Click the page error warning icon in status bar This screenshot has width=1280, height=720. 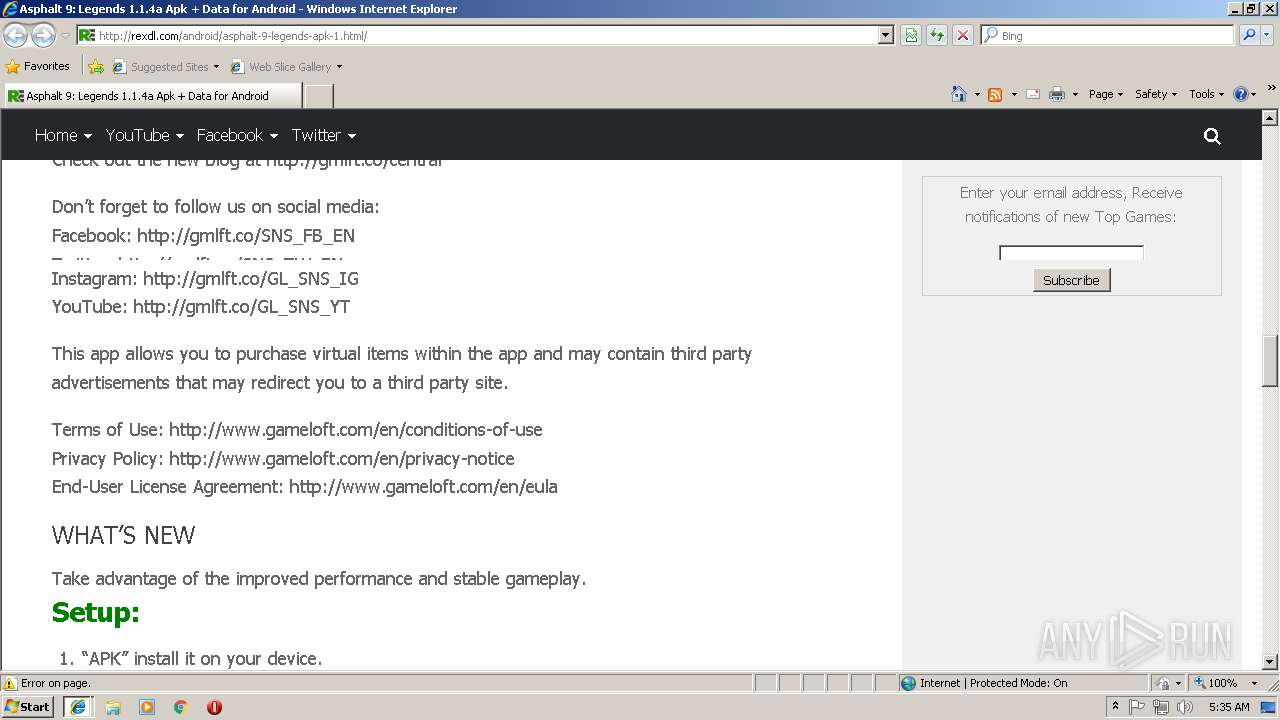coord(10,683)
